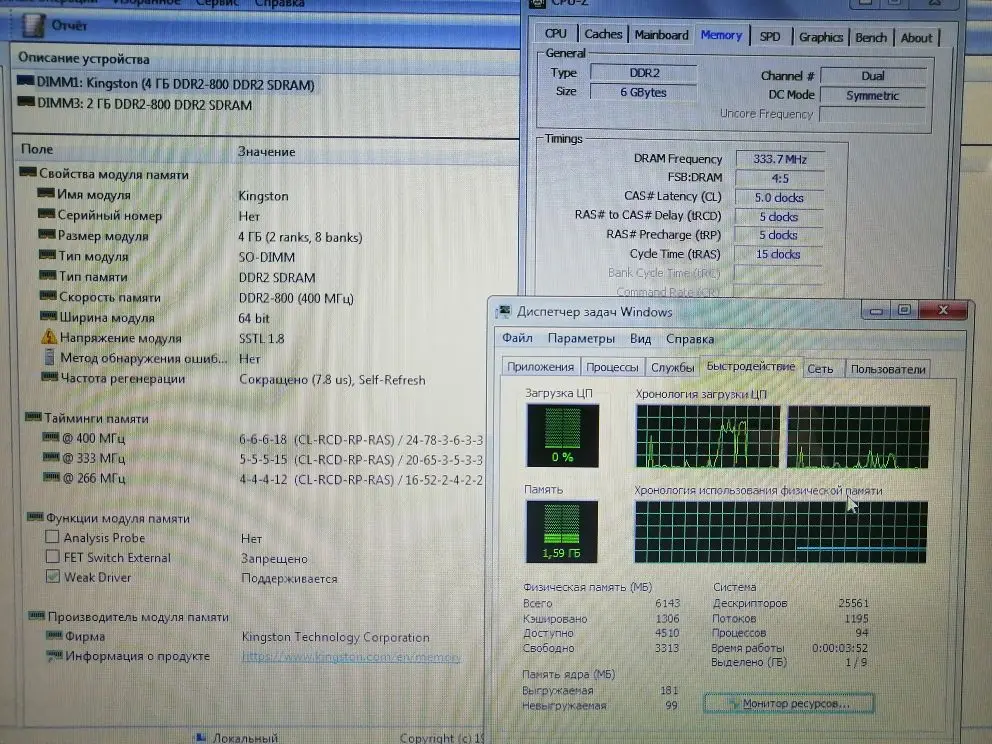Screen dimensions: 992x744
Task: Click the Type DDR2 field in CPU-Z
Action: click(x=643, y=73)
